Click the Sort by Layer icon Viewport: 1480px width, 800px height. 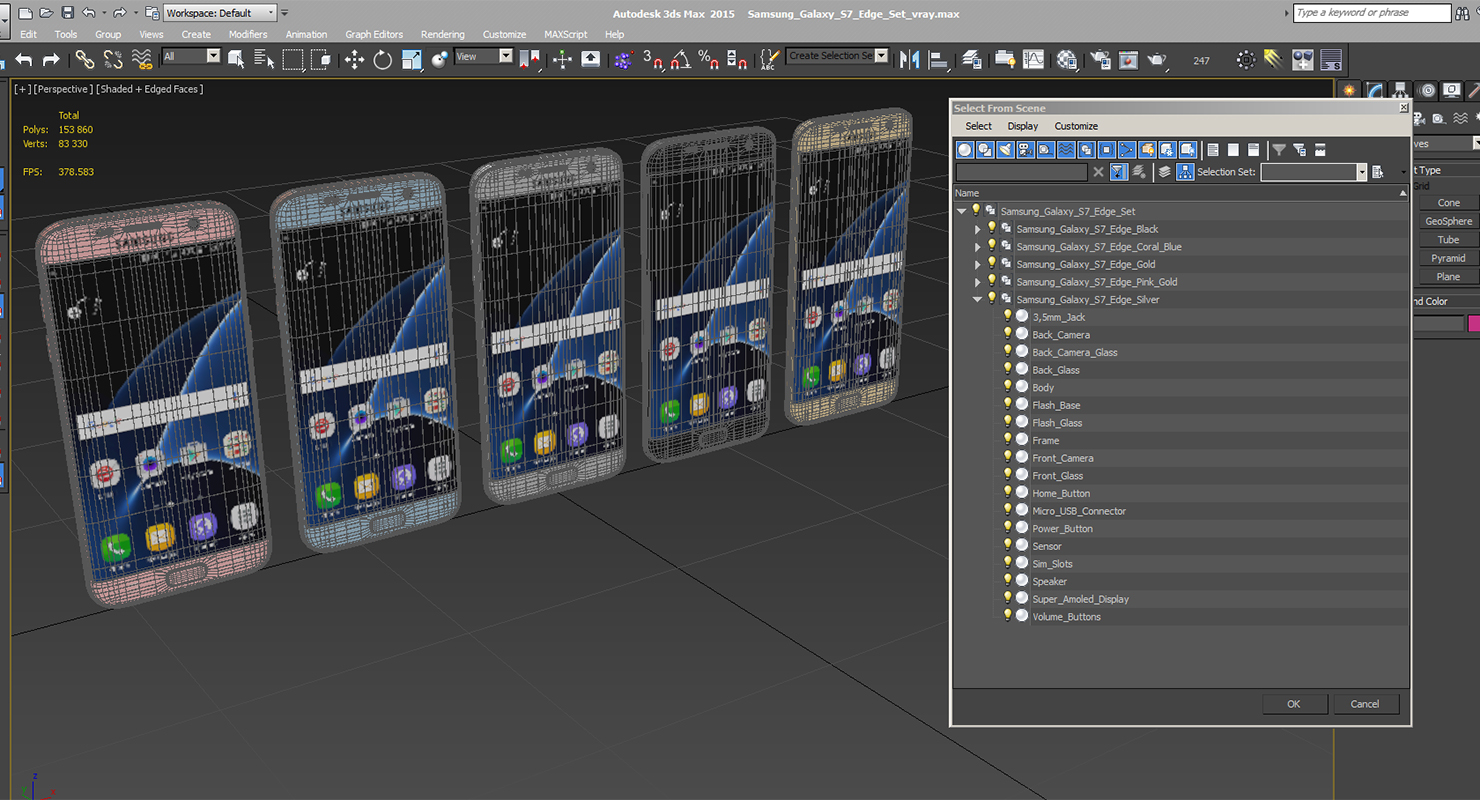(x=1164, y=172)
